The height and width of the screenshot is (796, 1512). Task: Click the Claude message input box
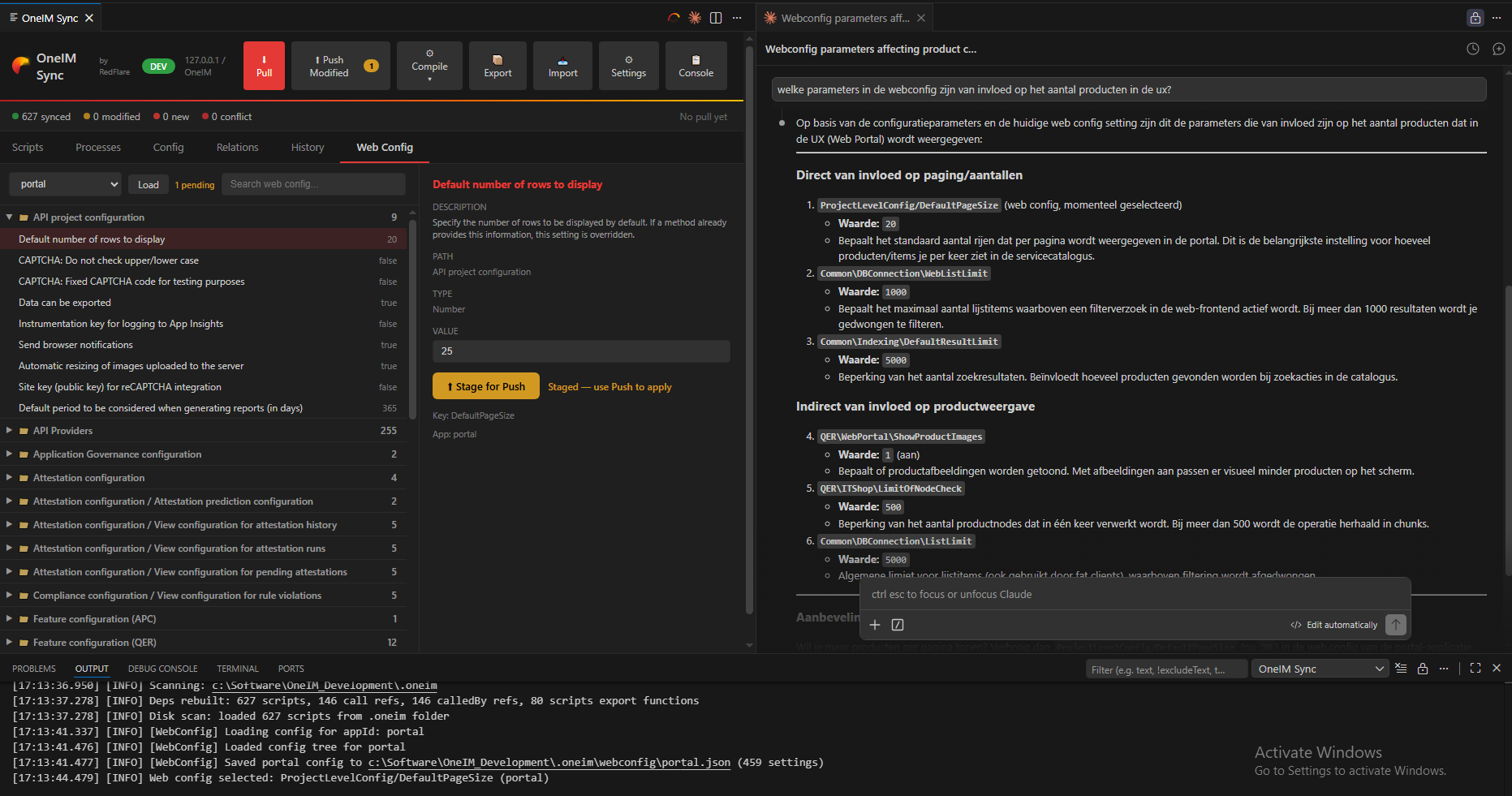[x=1135, y=595]
